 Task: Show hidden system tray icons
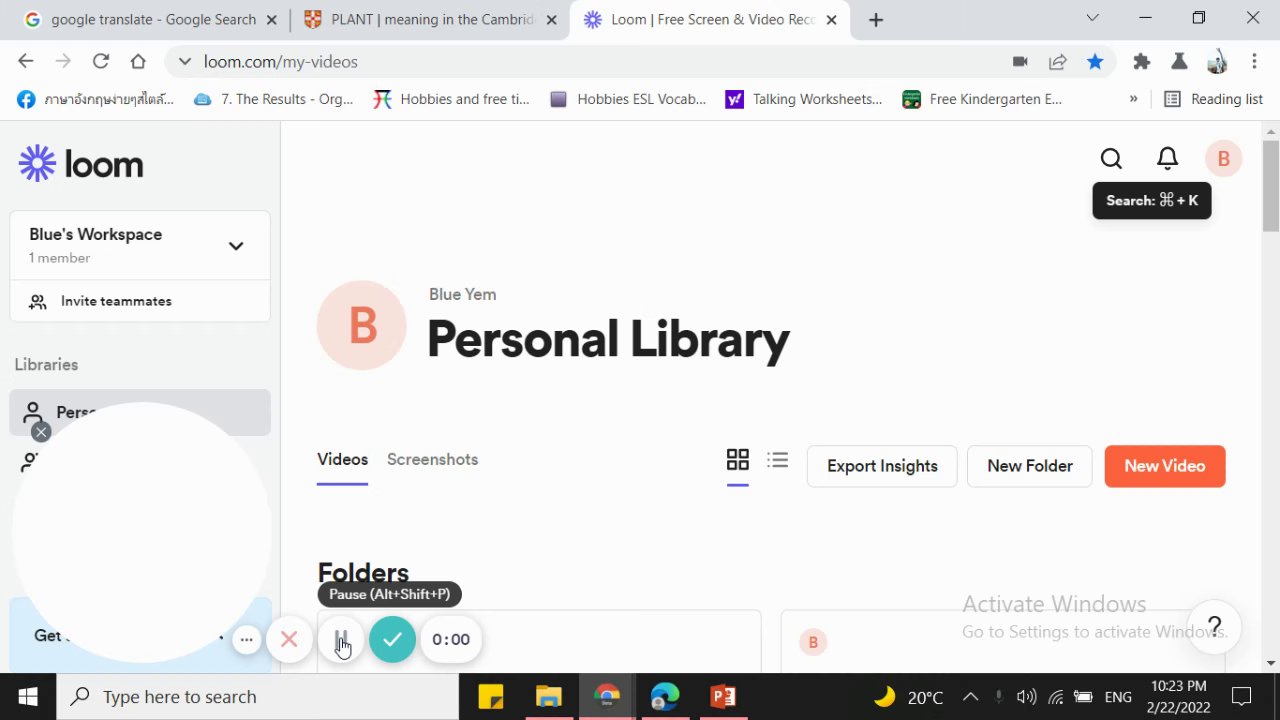[x=970, y=697]
